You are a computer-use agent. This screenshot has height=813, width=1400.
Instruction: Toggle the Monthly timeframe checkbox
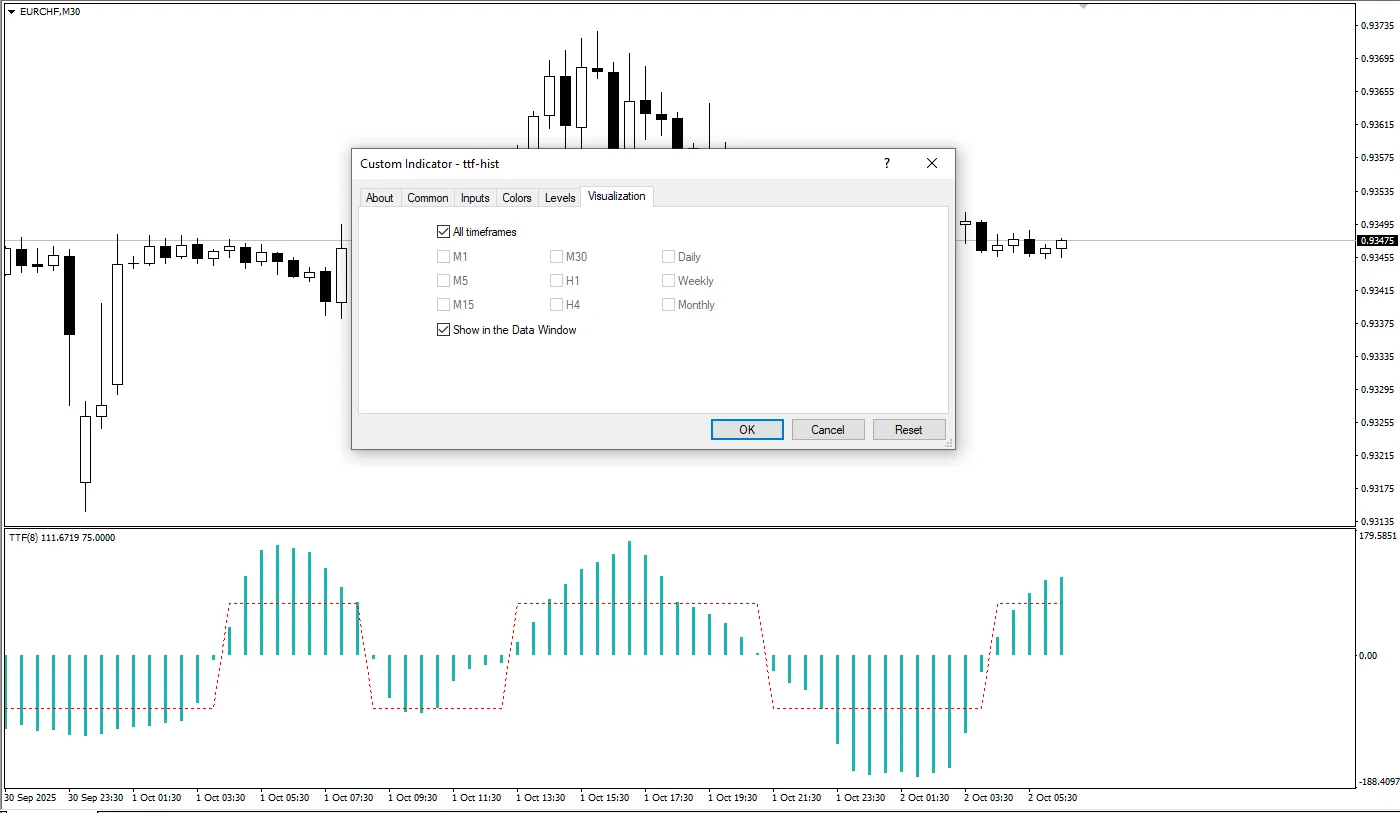669,305
